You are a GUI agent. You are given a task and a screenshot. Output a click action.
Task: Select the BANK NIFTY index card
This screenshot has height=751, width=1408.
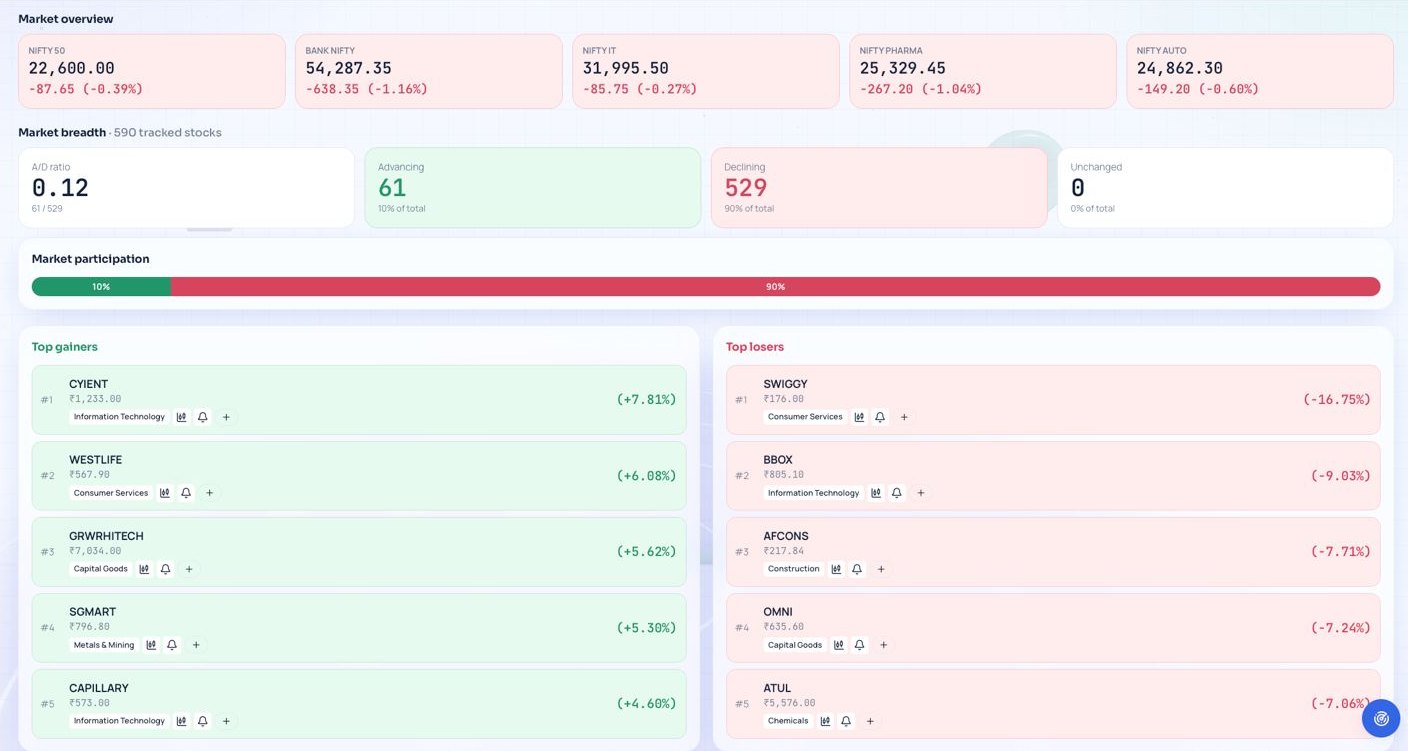click(x=429, y=71)
